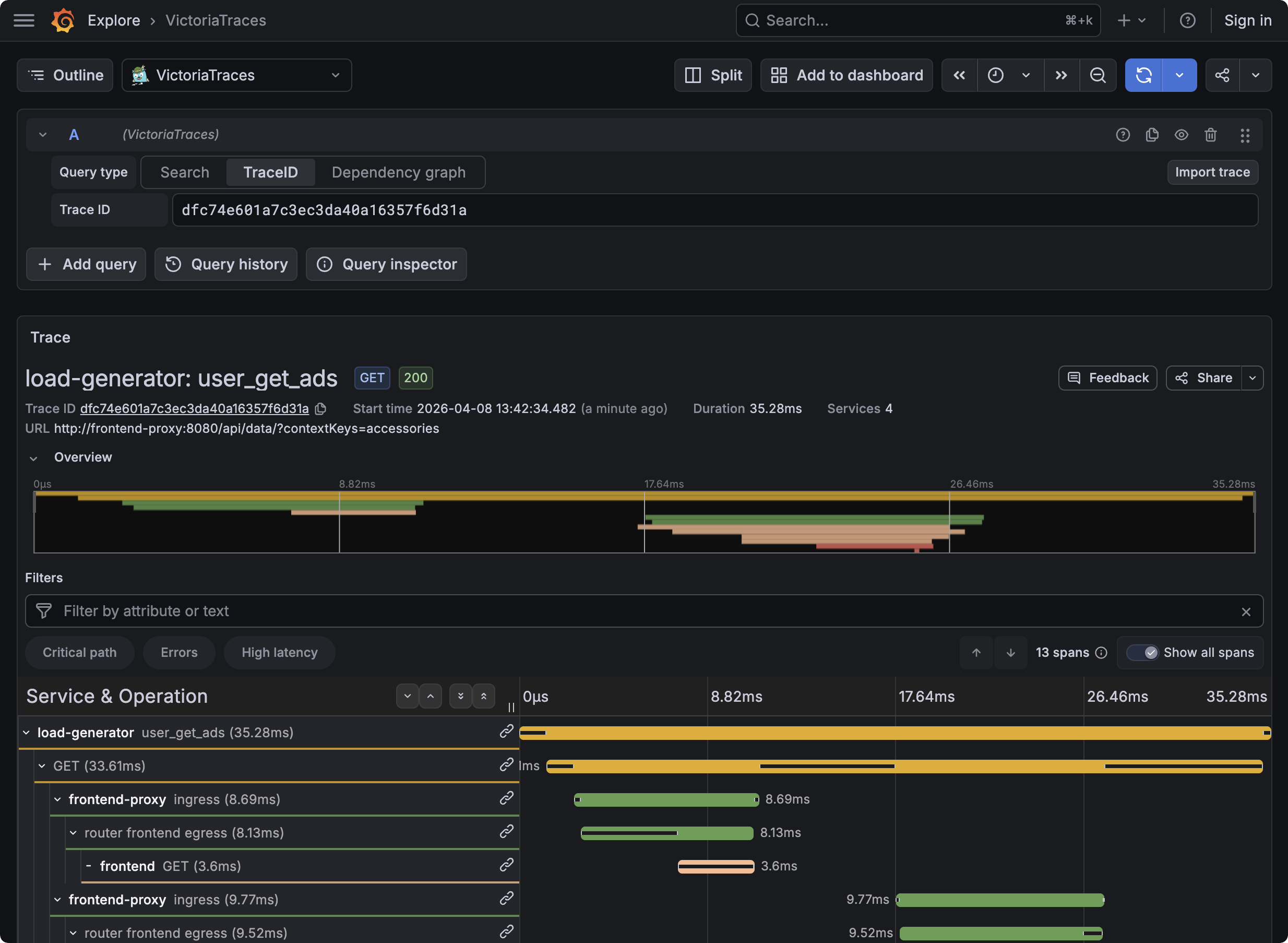Collapse the GET (33.61ms) span row
Viewport: 1288px width, 943px height.
tap(42, 766)
